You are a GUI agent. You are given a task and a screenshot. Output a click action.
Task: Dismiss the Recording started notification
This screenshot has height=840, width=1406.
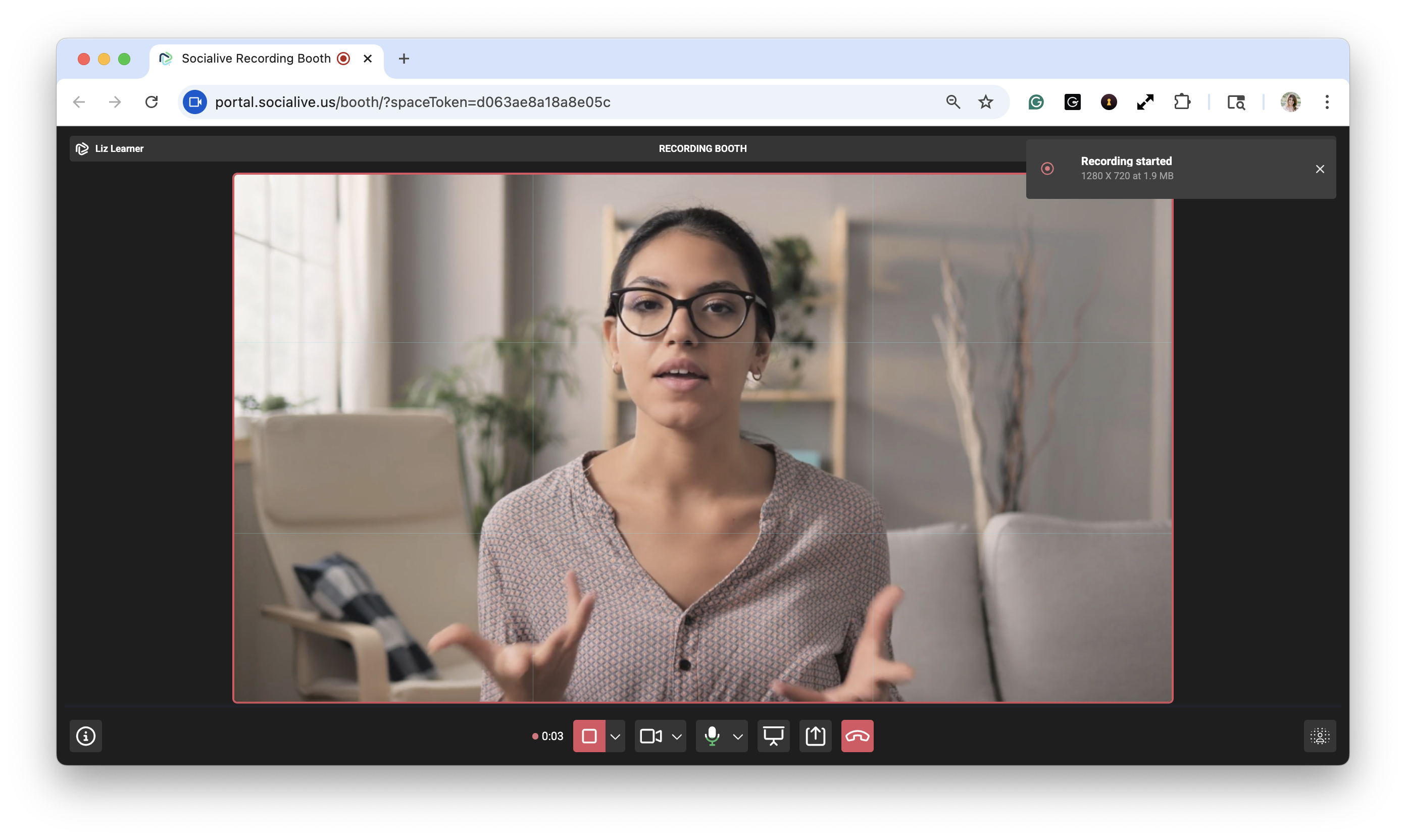[1319, 169]
